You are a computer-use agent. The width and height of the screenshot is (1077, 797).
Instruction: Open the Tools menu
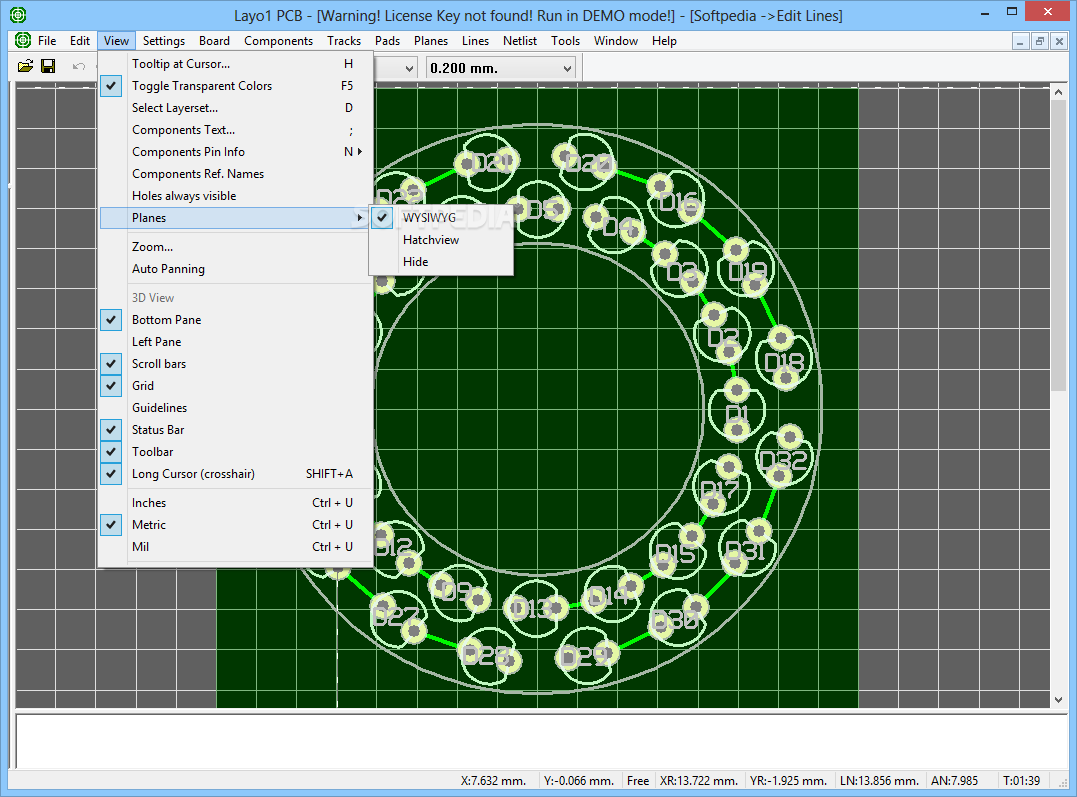pos(565,41)
